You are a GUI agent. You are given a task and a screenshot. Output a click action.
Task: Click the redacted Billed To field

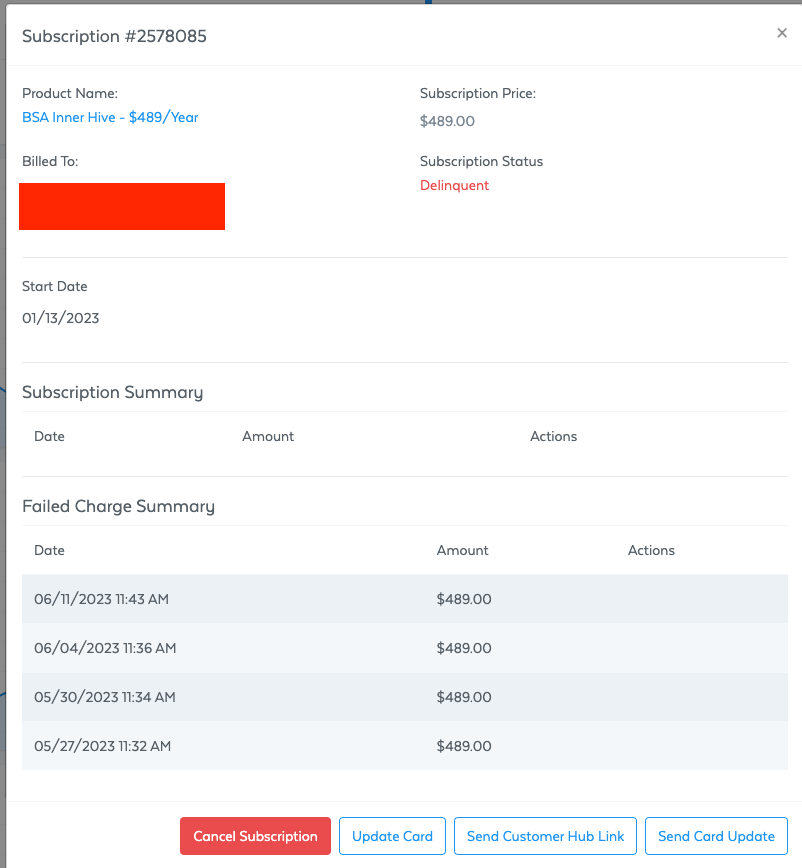(x=122, y=206)
